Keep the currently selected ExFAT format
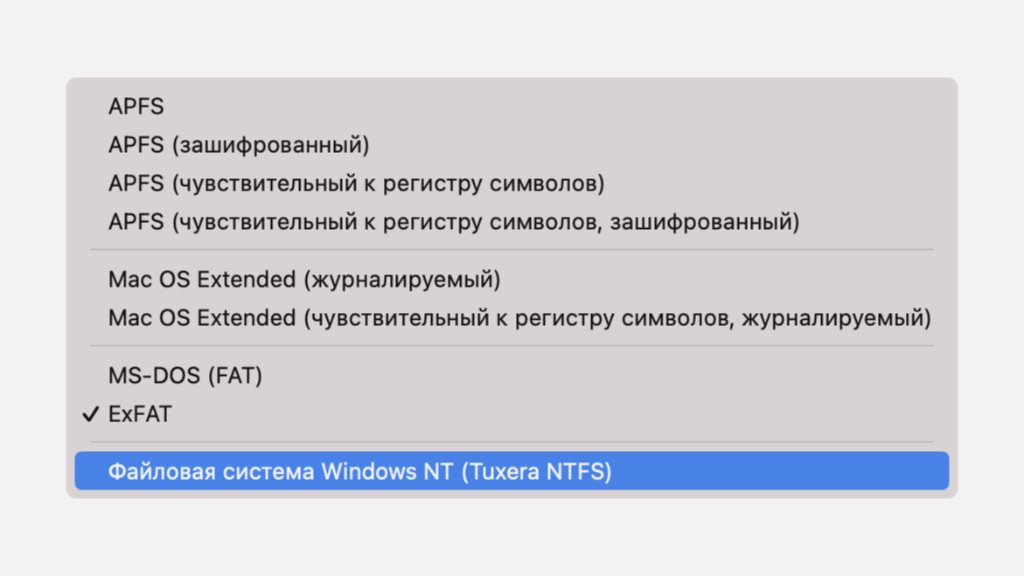 point(140,414)
